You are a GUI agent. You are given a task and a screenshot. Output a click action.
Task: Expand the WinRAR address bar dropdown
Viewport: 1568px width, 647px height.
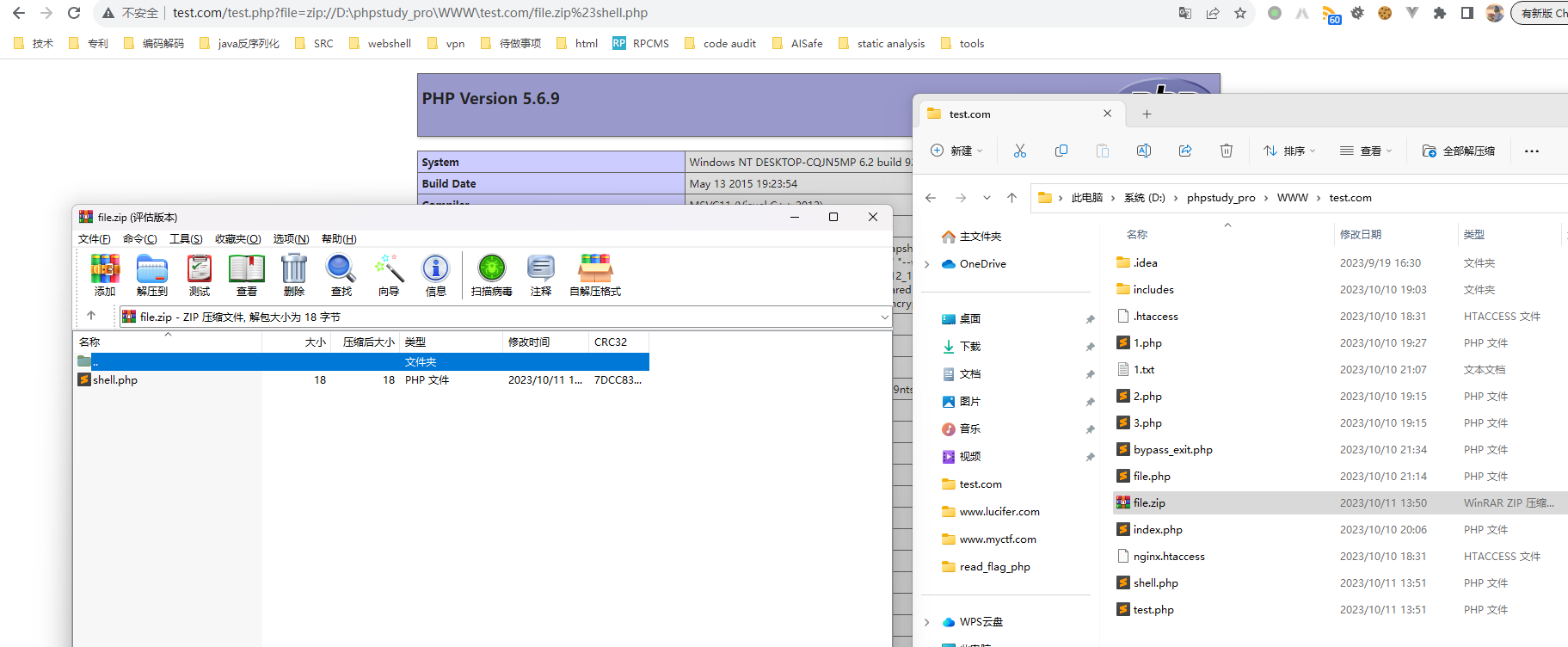(884, 317)
